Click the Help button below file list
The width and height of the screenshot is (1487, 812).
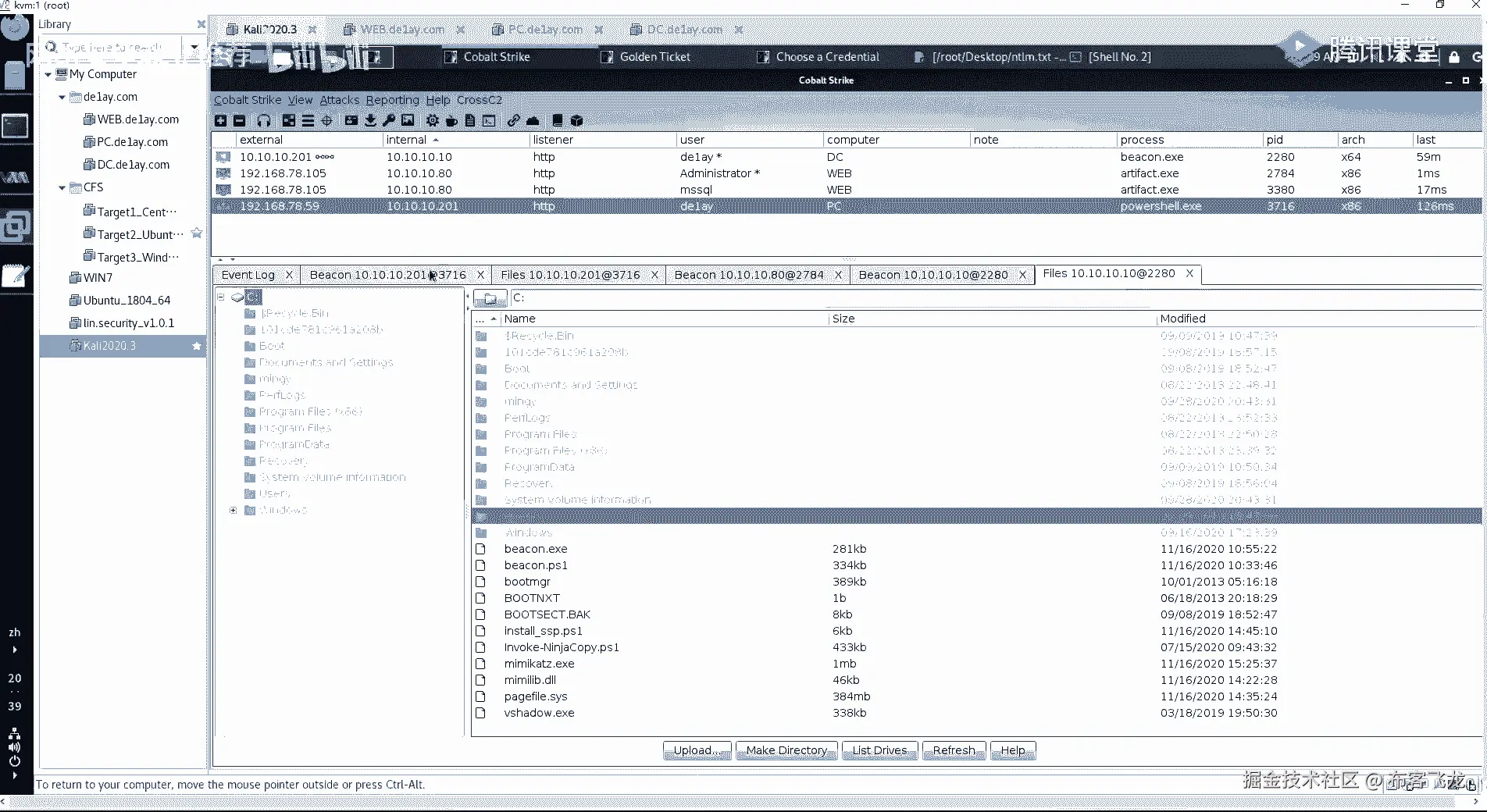tap(1013, 750)
